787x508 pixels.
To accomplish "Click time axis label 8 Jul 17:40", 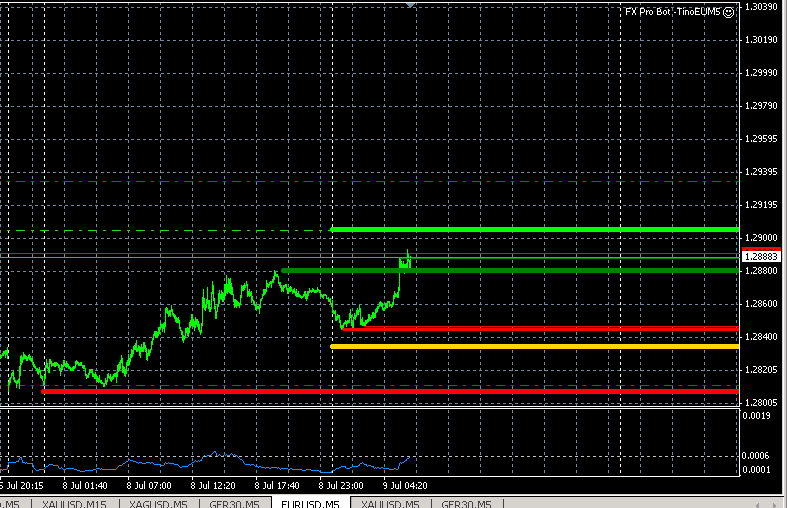I will [x=277, y=486].
